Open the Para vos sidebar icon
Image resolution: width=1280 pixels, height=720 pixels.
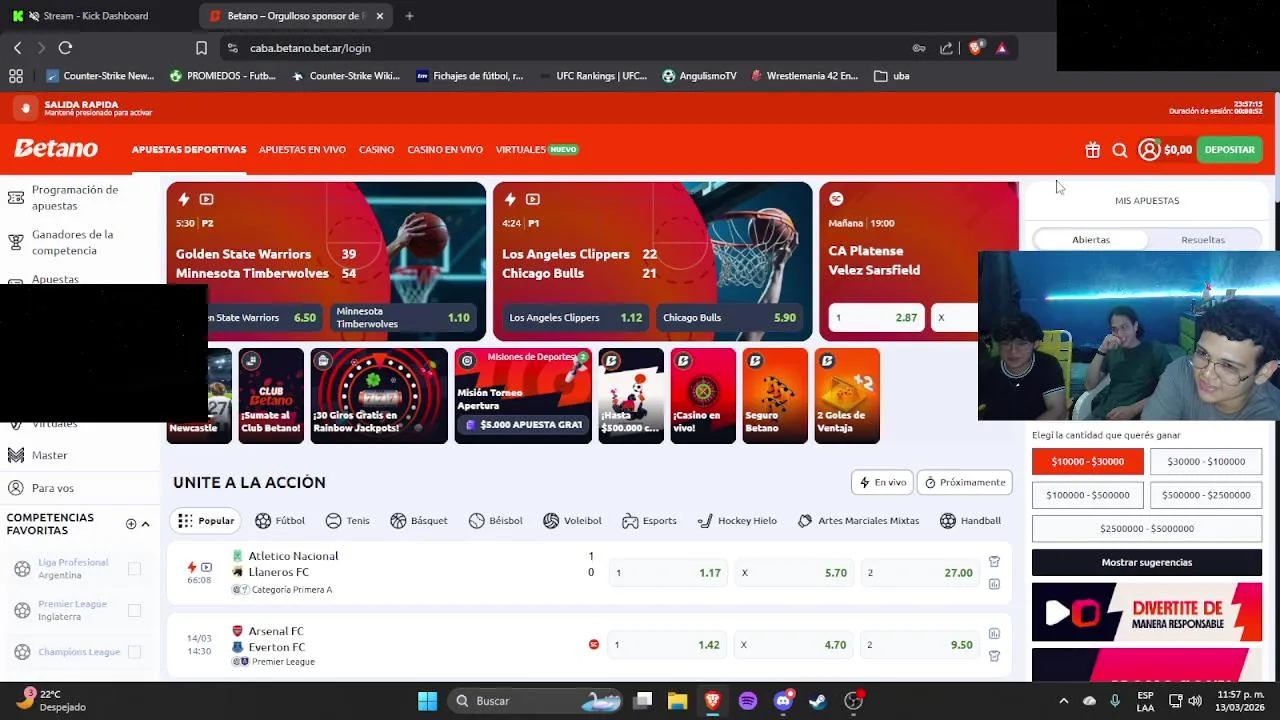15,488
